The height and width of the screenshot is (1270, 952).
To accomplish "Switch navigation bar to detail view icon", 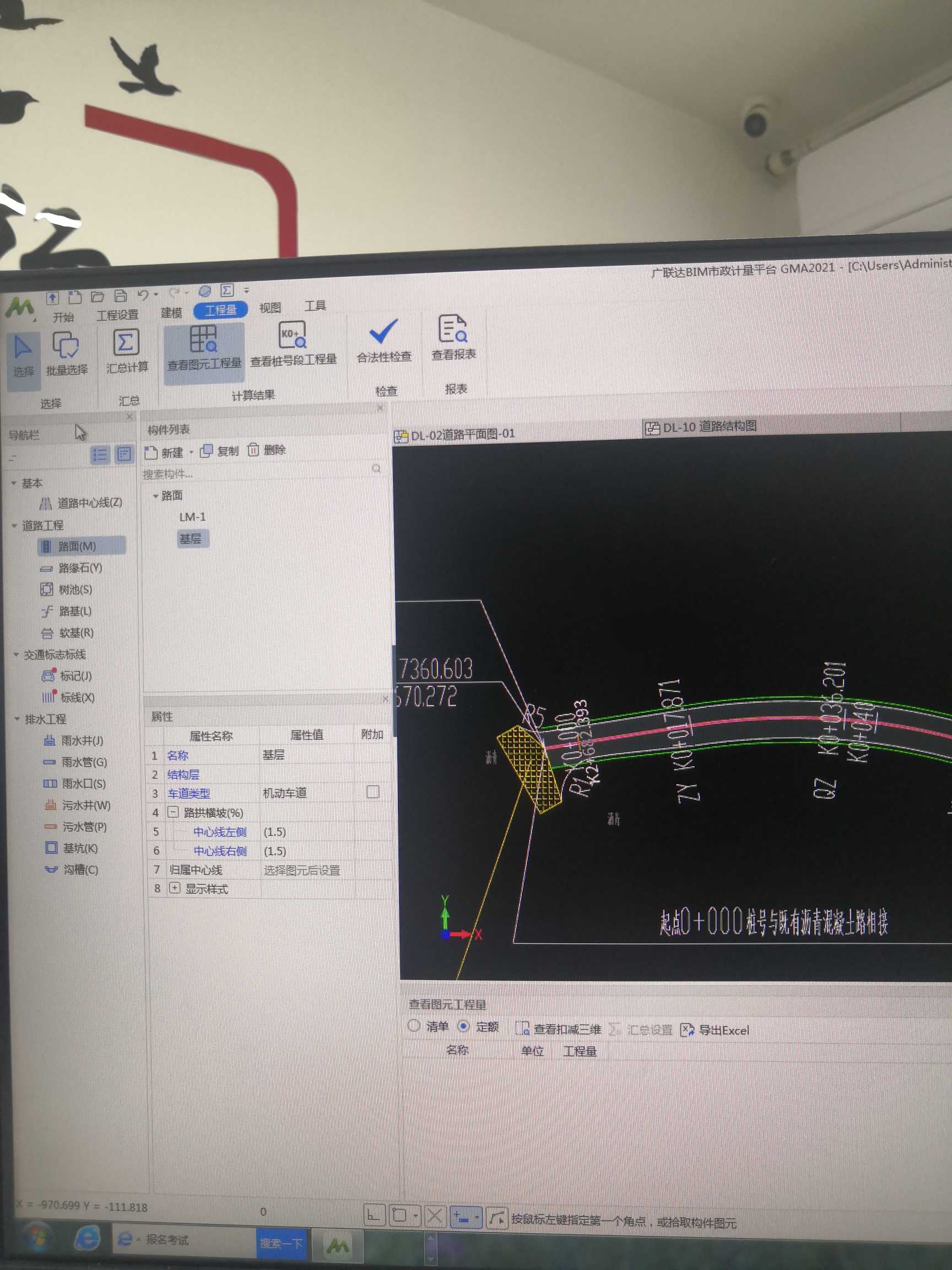I will (x=123, y=454).
